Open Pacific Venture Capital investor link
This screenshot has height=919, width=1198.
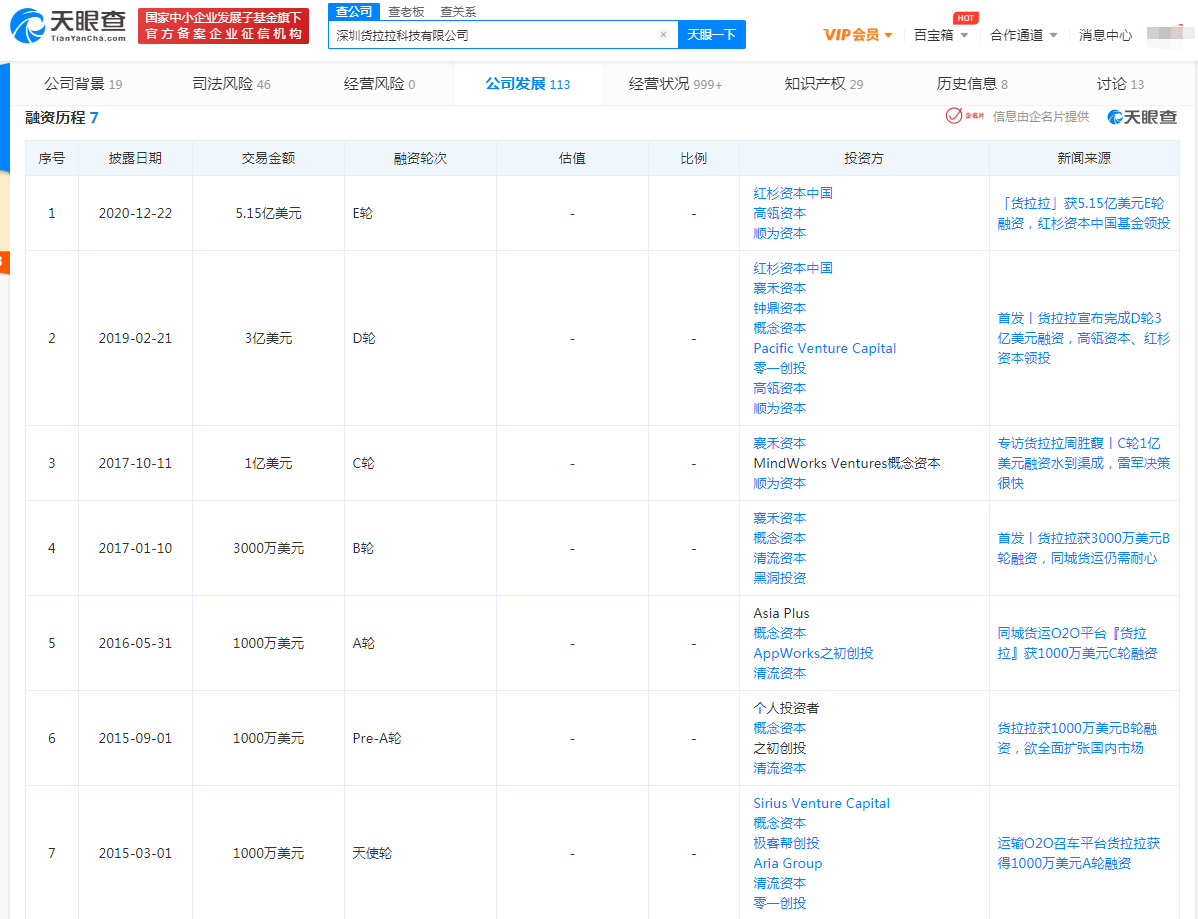pyautogui.click(x=824, y=348)
